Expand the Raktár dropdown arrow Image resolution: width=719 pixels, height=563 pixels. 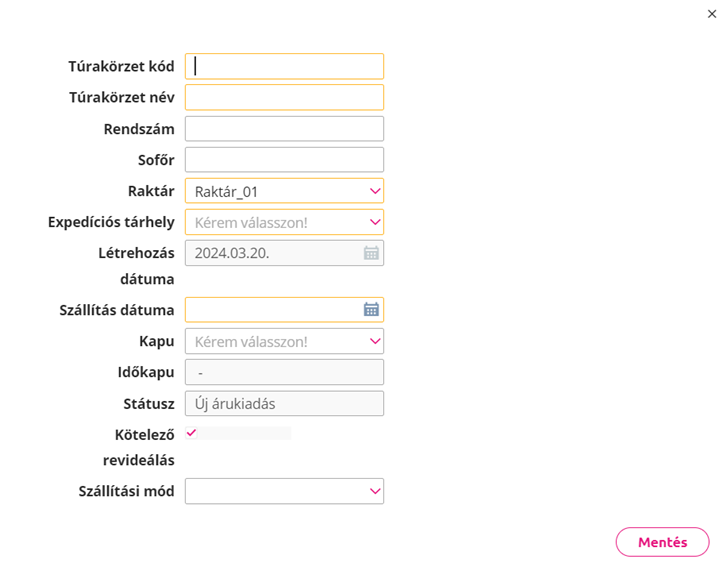click(375, 191)
